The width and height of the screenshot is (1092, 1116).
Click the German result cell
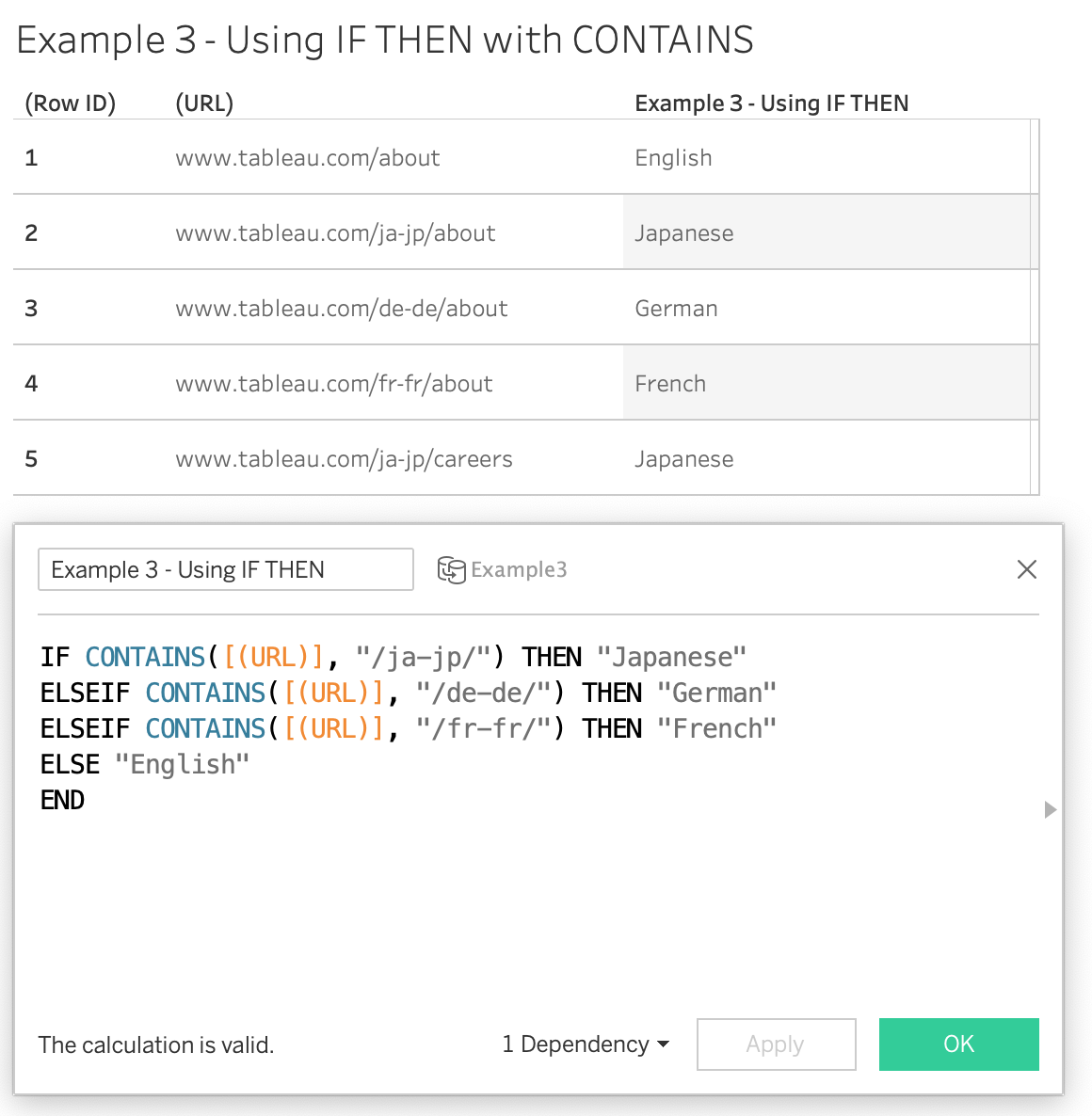676,309
